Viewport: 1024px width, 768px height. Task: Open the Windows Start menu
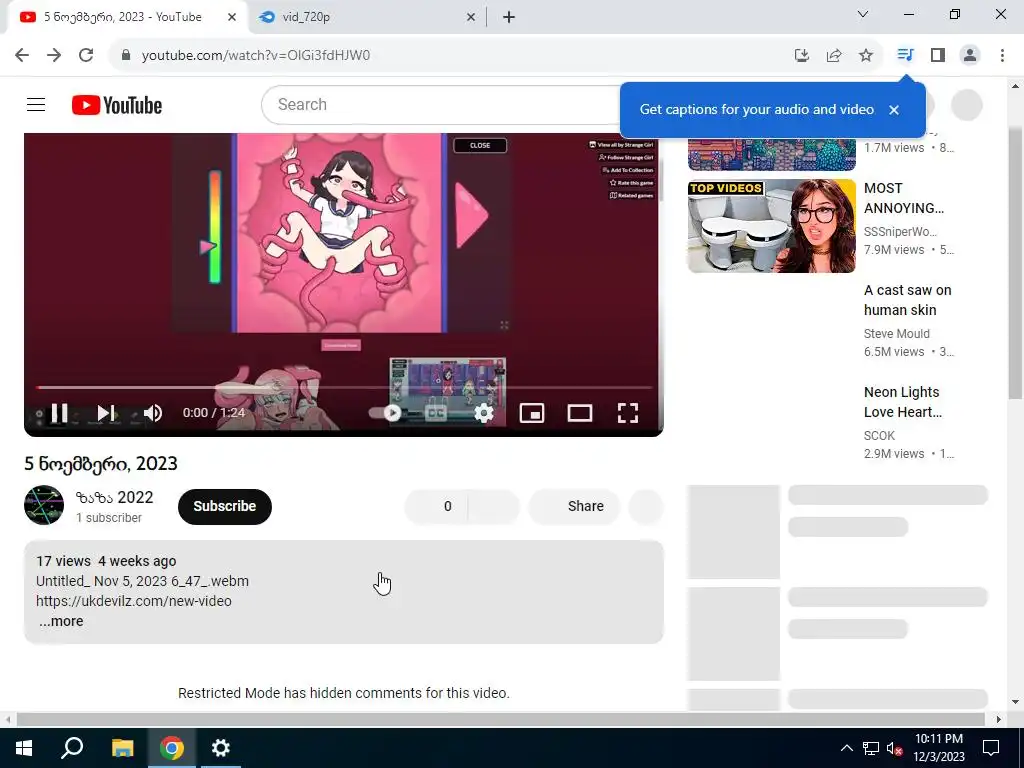tap(24, 748)
